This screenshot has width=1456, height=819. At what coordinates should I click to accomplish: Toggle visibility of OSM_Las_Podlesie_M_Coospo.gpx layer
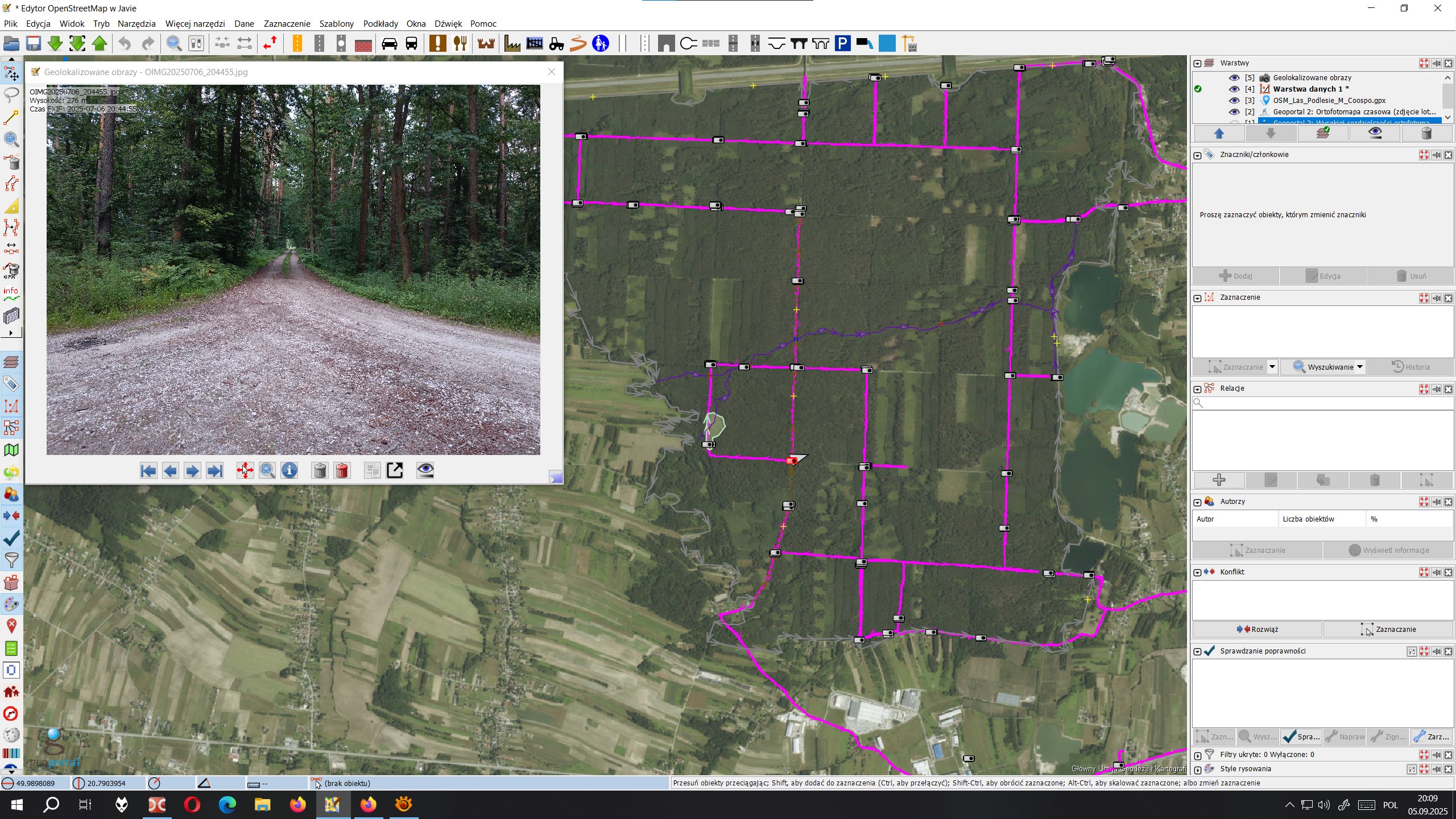(x=1234, y=101)
